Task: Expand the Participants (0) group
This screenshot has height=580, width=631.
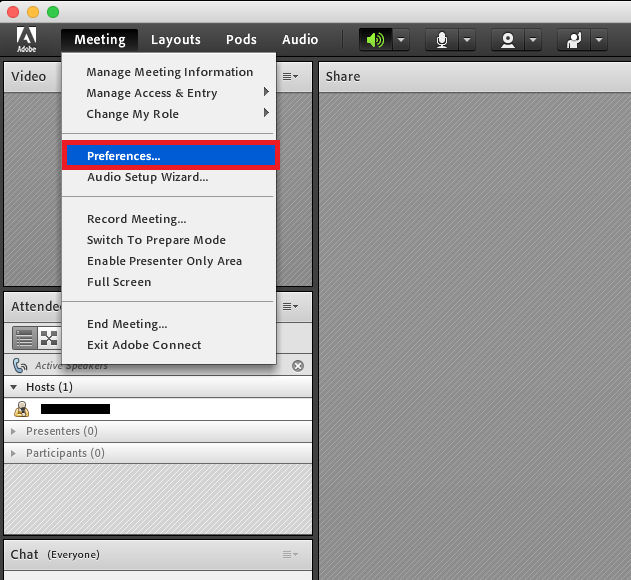Action: (14, 453)
